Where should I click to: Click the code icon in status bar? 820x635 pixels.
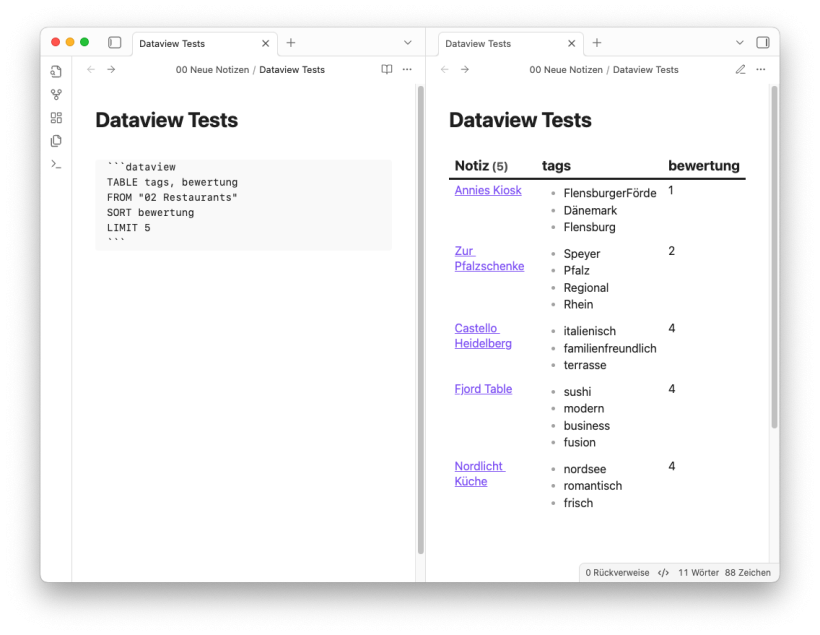(x=663, y=573)
